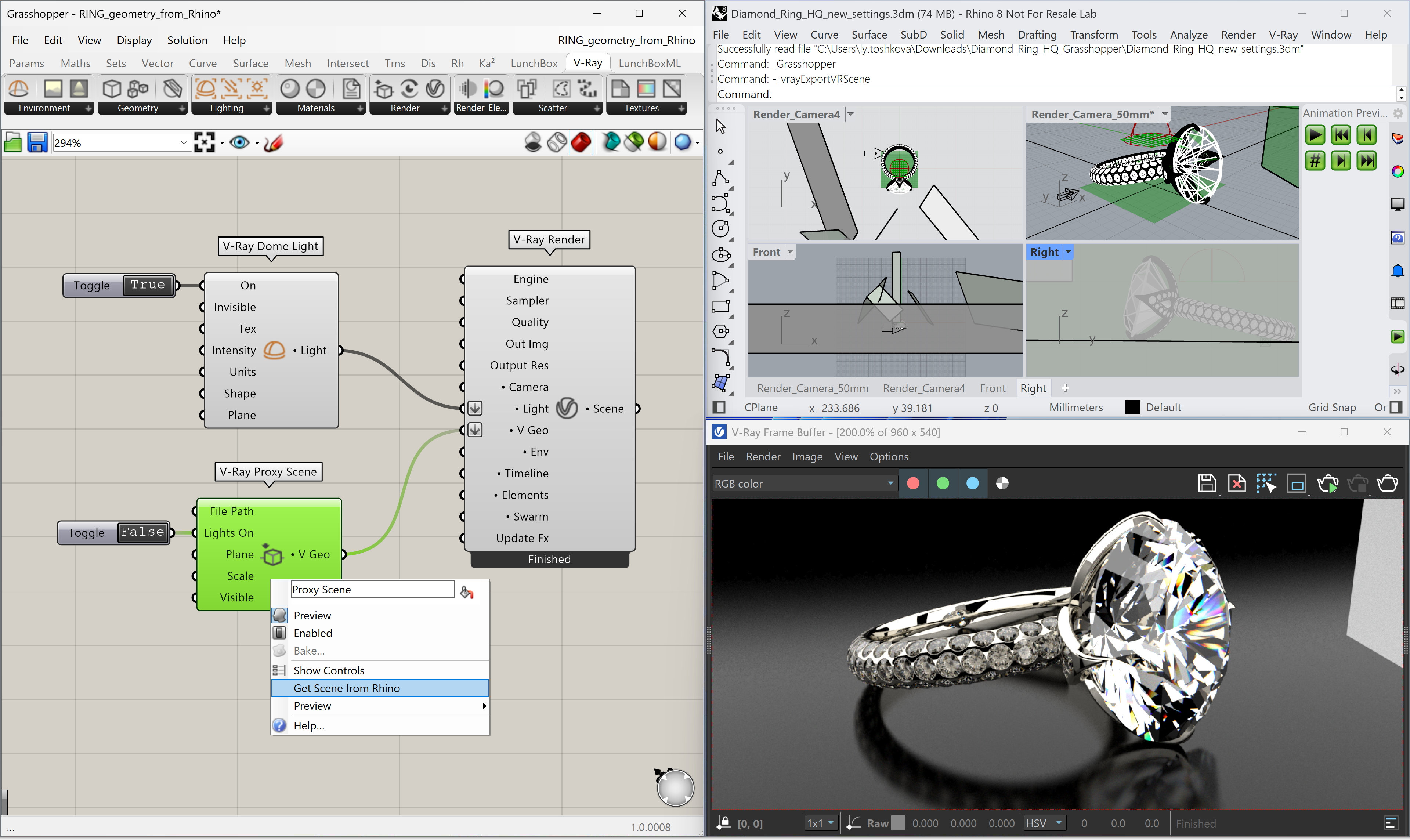This screenshot has width=1410, height=840.
Task: Expand the Lighting panel group
Action: [266, 108]
